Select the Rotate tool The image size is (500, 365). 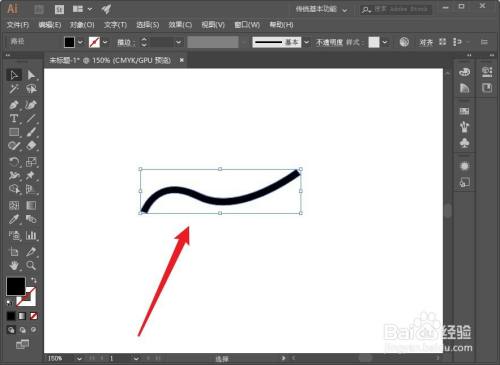tap(14, 162)
